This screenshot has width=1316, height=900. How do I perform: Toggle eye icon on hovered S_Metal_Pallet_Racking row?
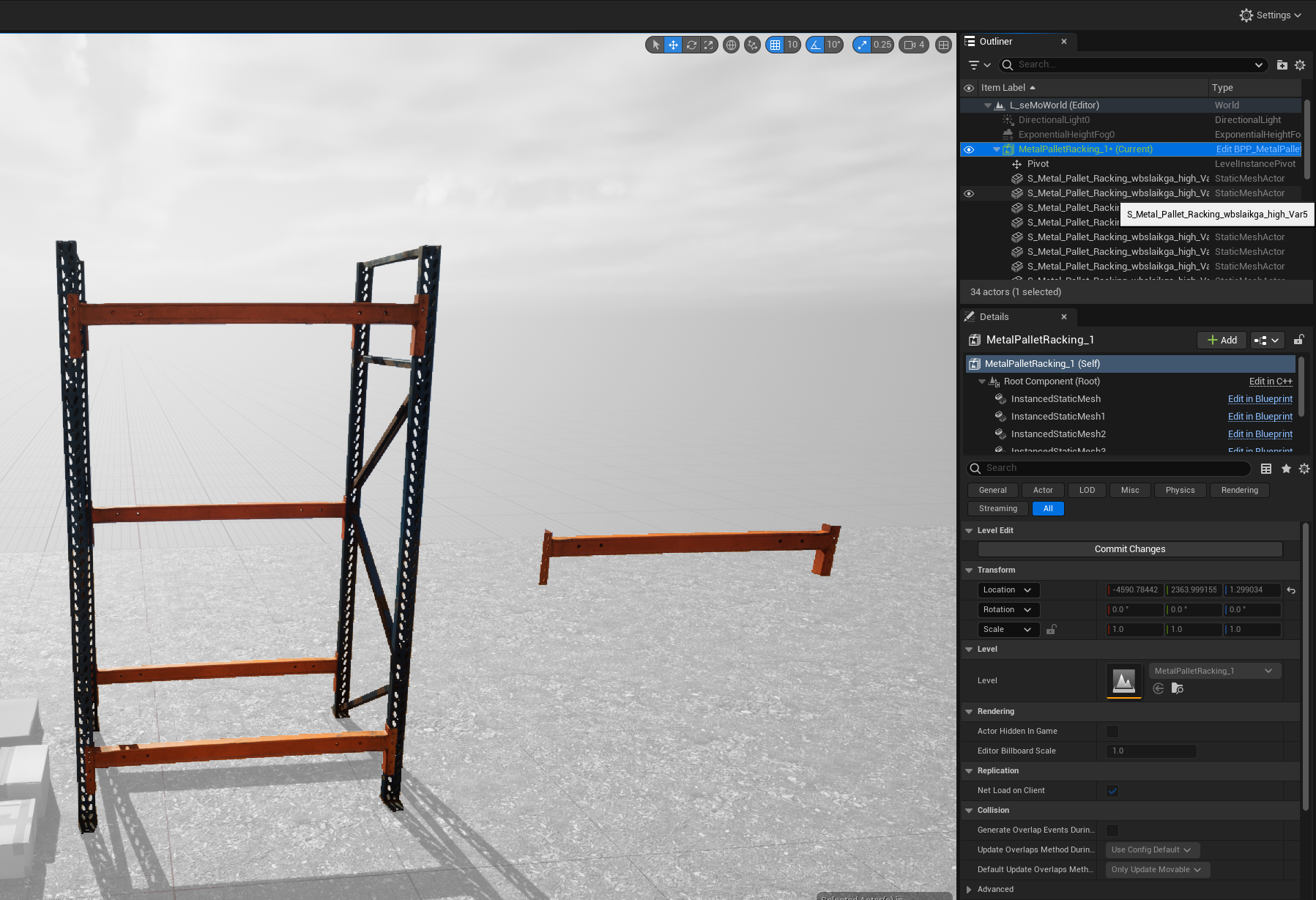click(969, 193)
